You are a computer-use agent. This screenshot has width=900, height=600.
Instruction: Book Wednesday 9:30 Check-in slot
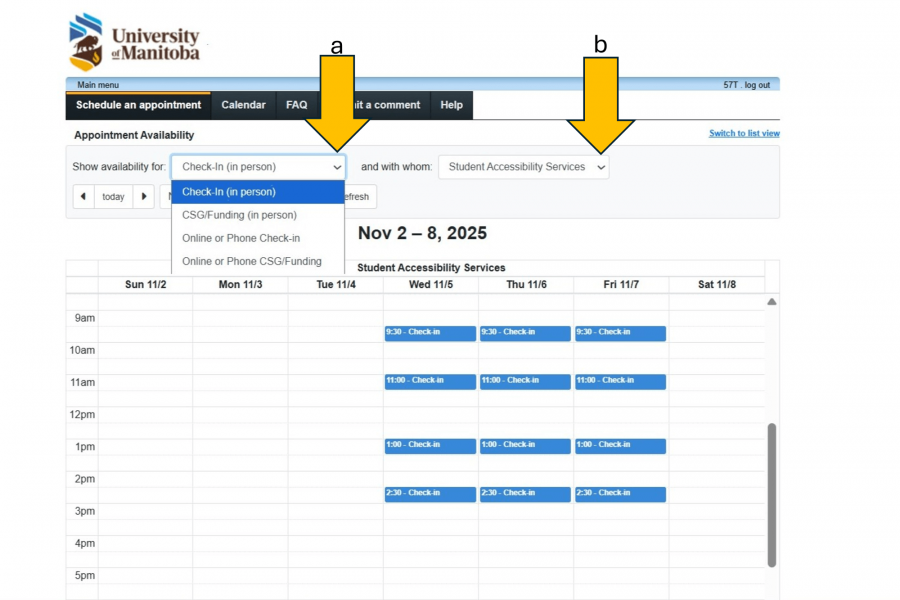[430, 333]
